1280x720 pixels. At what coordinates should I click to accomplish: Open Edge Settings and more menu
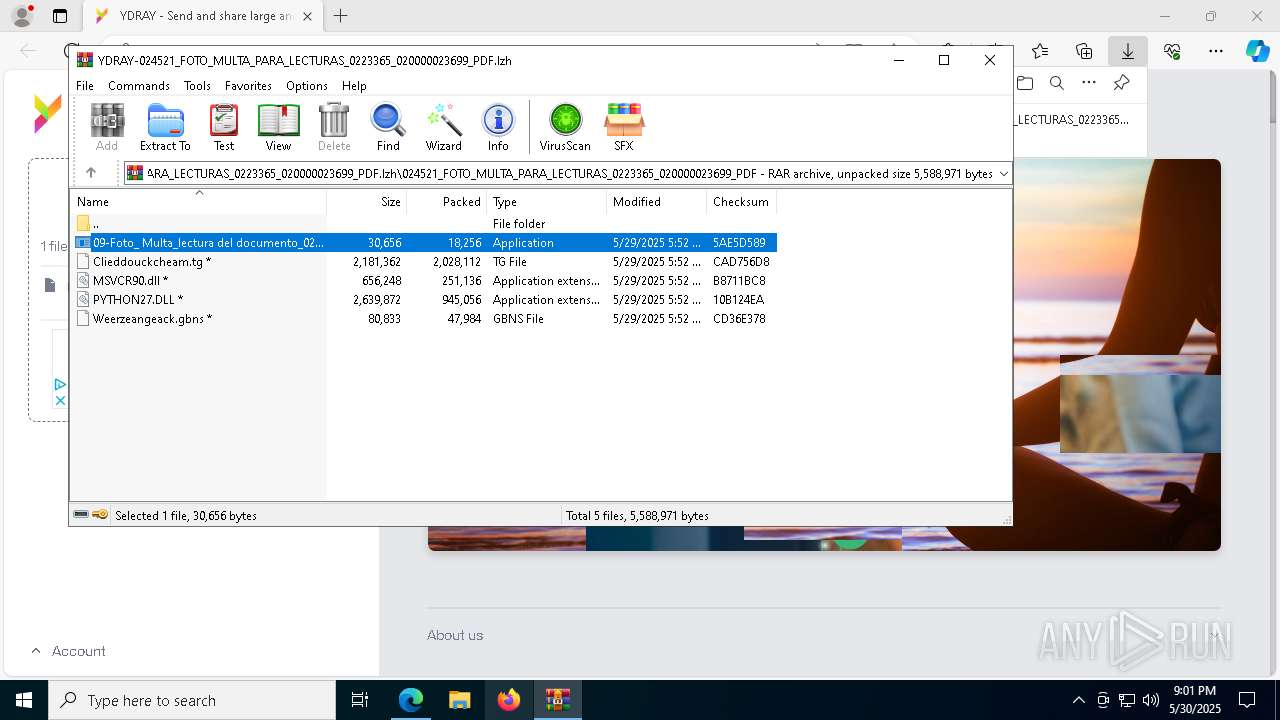pos(1216,51)
